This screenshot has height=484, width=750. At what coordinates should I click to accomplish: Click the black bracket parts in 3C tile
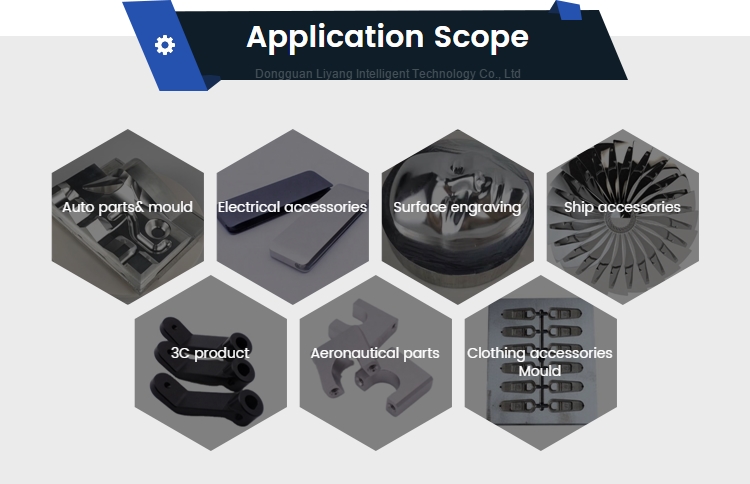(207, 373)
